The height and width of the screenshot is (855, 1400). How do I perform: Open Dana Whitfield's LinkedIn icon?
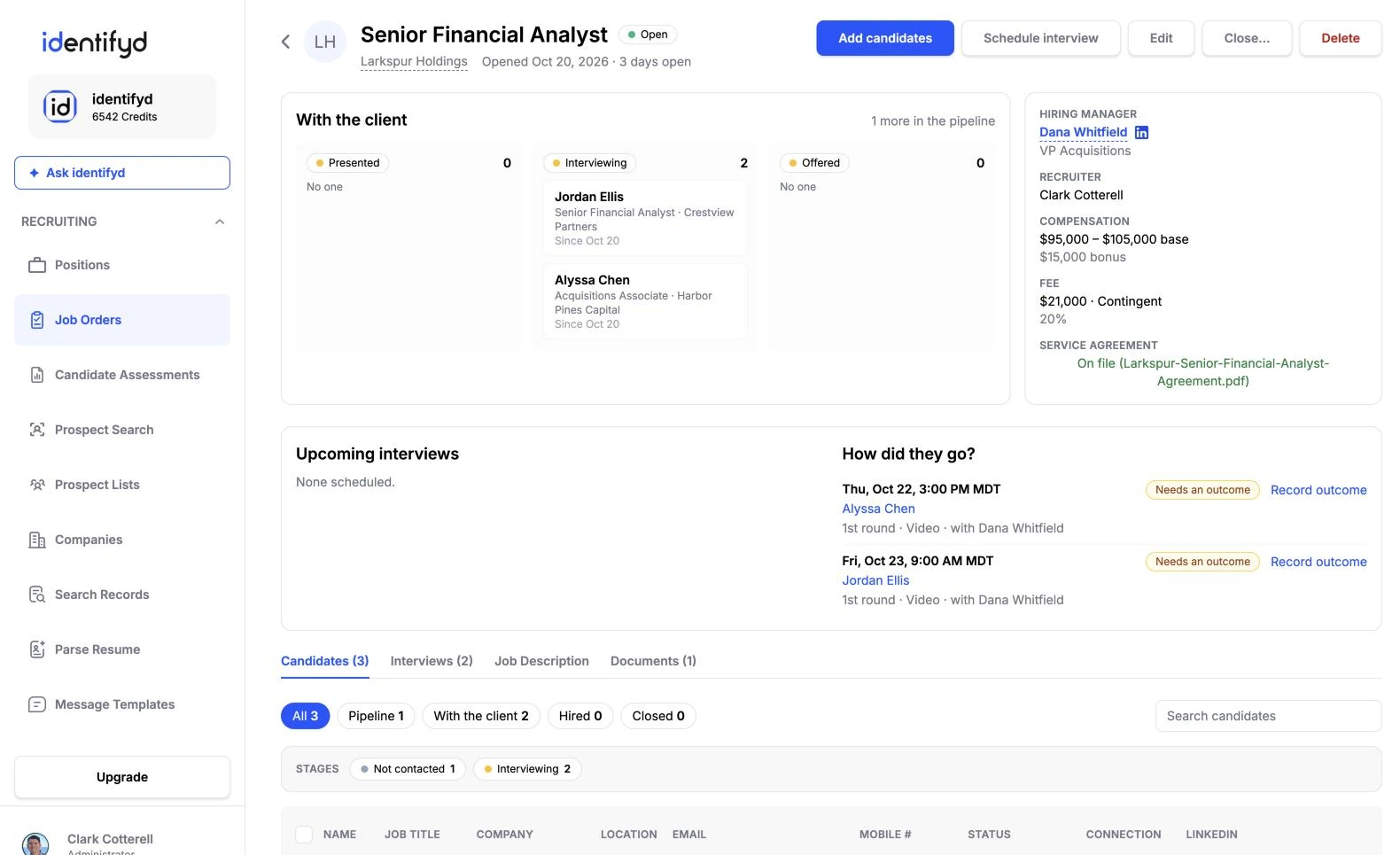coord(1141,132)
